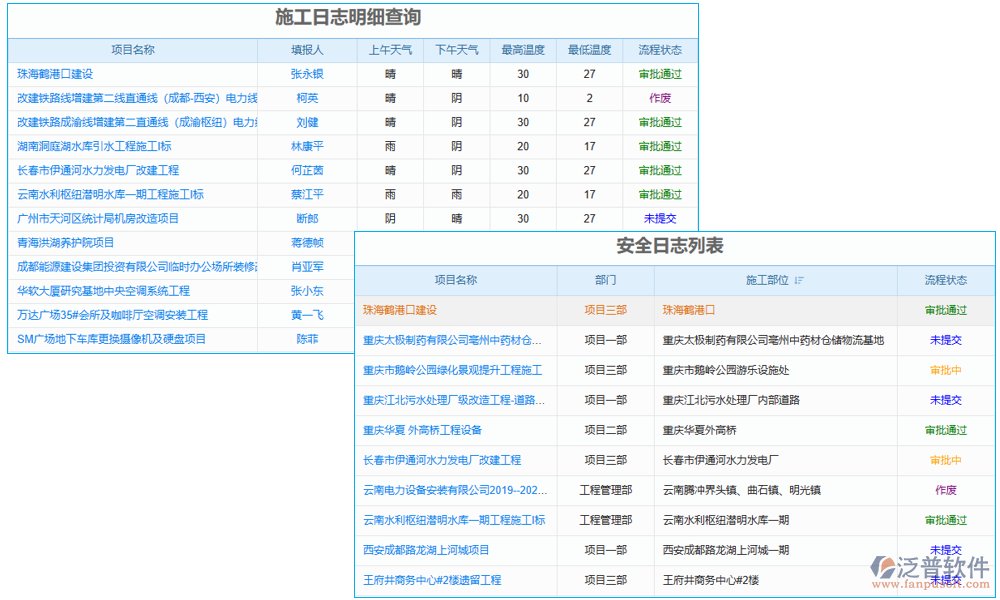Select the 安全日志列表 table title
The image size is (1000, 600).
pos(672,245)
